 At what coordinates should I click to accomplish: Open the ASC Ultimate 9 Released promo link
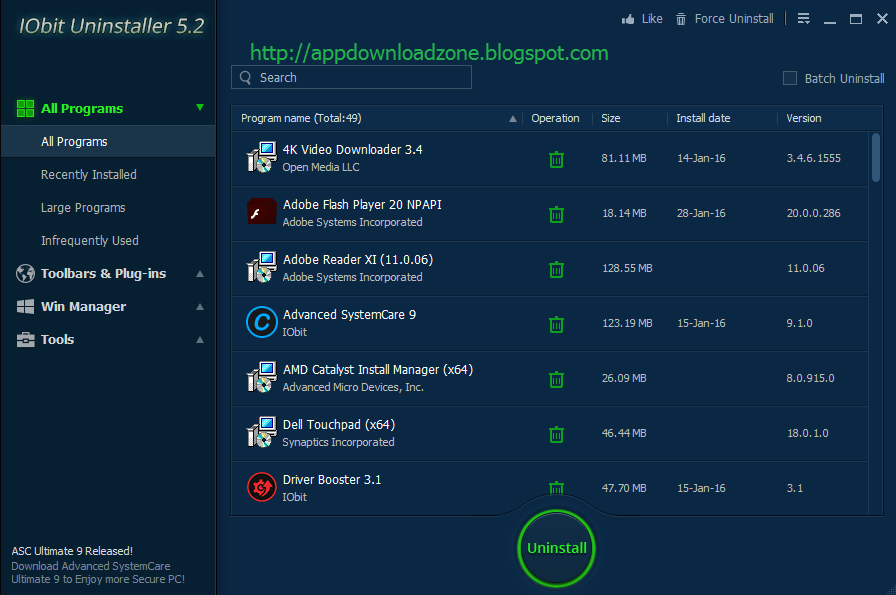pyautogui.click(x=72, y=551)
